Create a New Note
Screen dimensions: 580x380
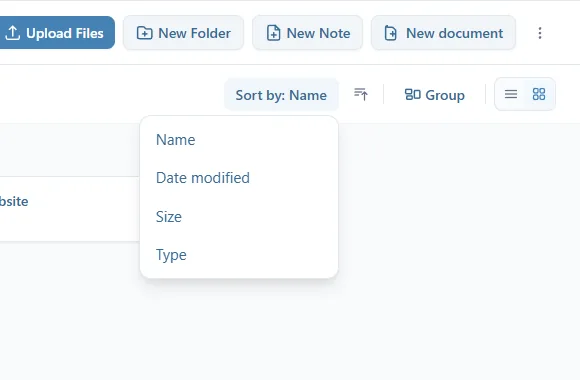coord(307,33)
